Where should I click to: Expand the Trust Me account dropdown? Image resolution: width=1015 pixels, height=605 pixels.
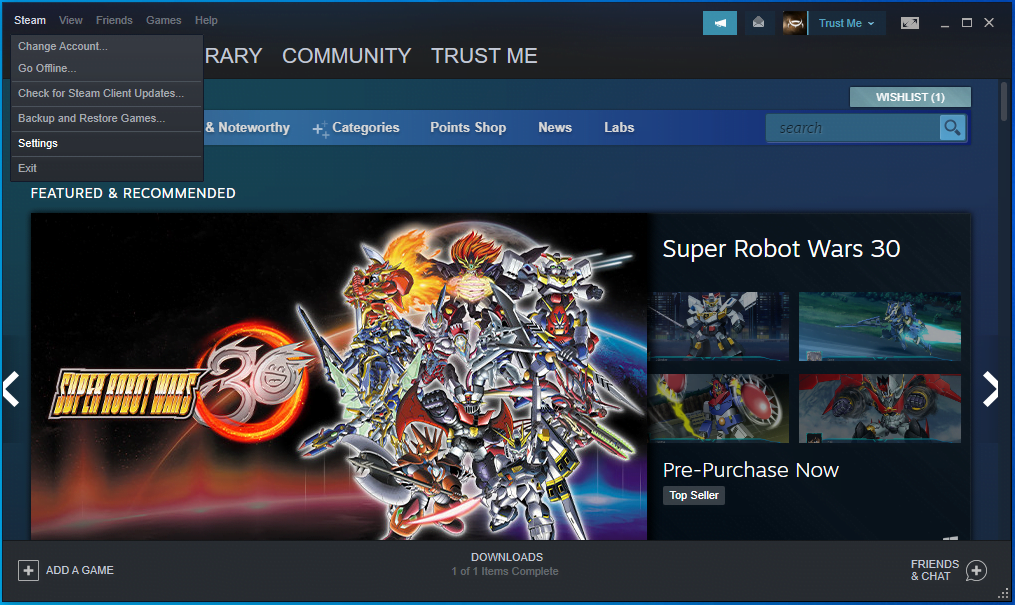pyautogui.click(x=846, y=23)
